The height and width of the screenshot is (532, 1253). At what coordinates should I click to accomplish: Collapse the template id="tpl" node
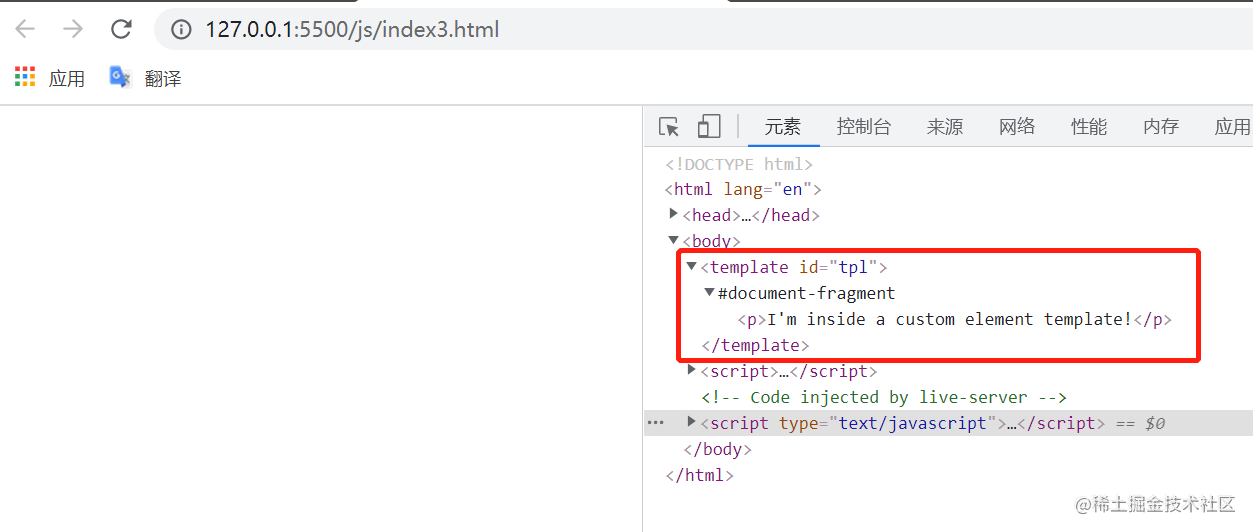click(x=691, y=266)
